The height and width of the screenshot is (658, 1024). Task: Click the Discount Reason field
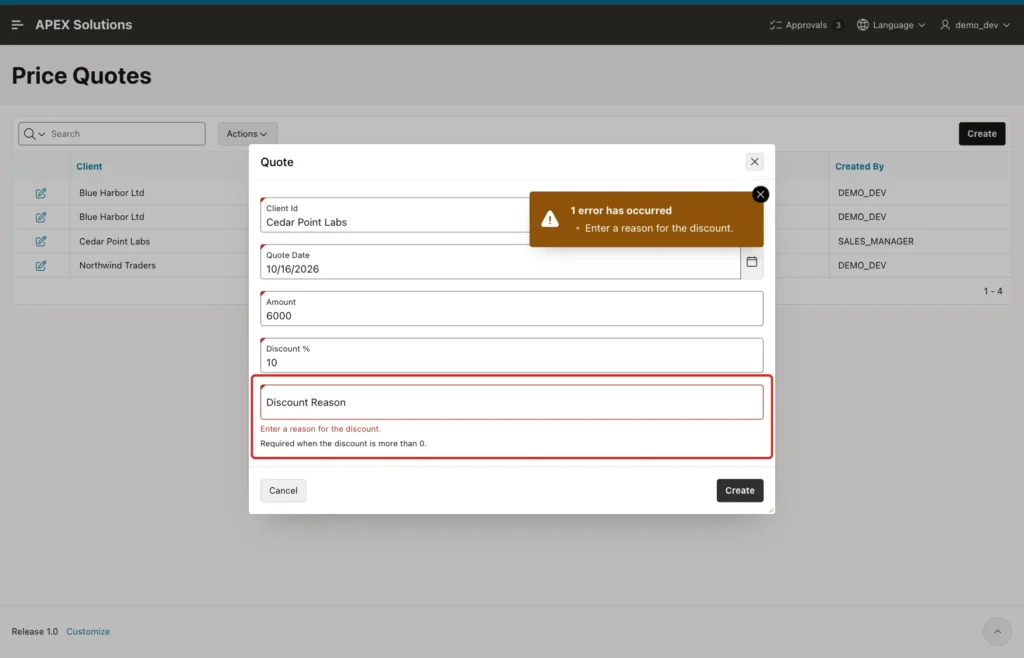pos(511,402)
